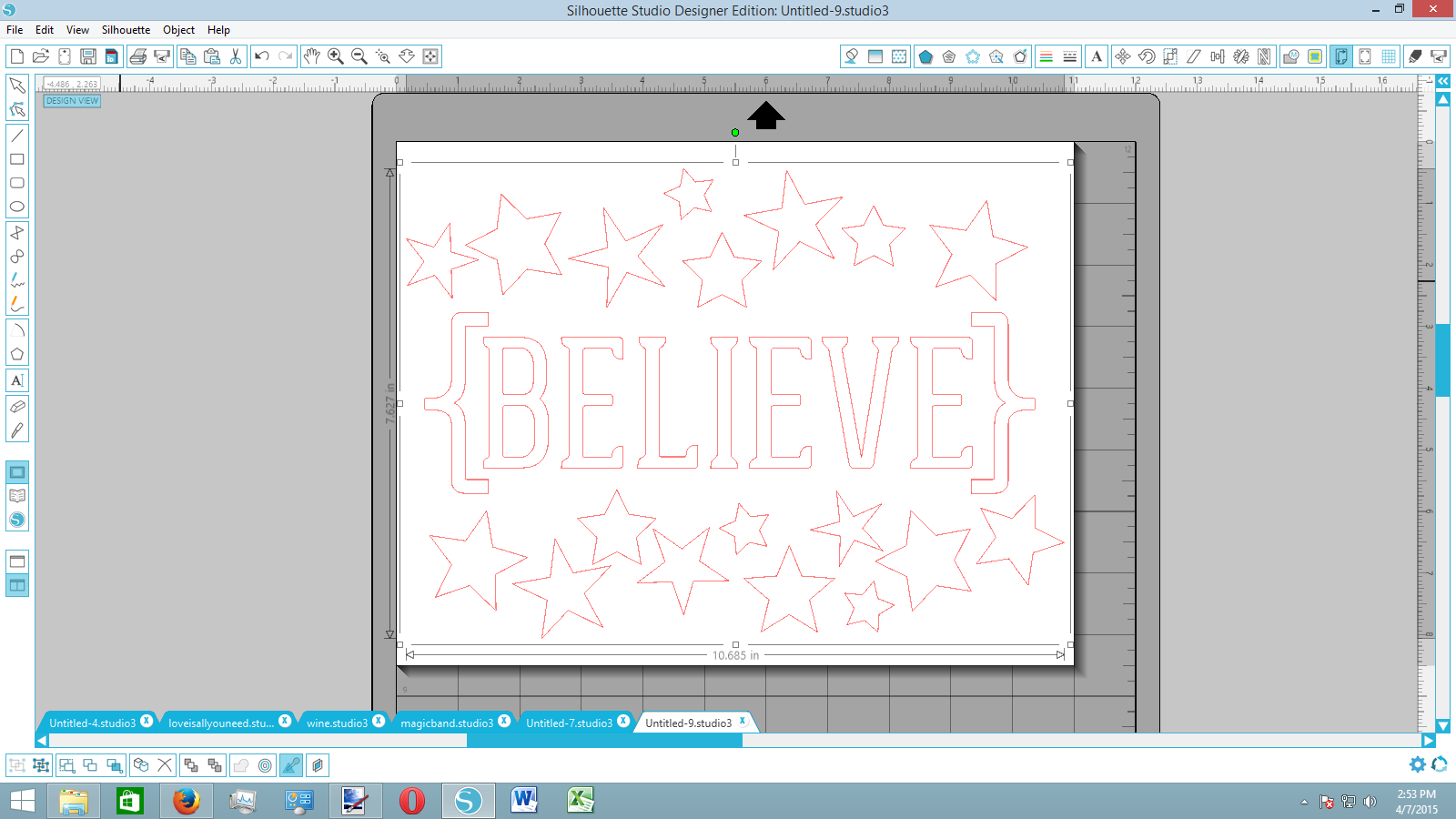
Task: Open the Fill Pattern panel
Action: 899,56
